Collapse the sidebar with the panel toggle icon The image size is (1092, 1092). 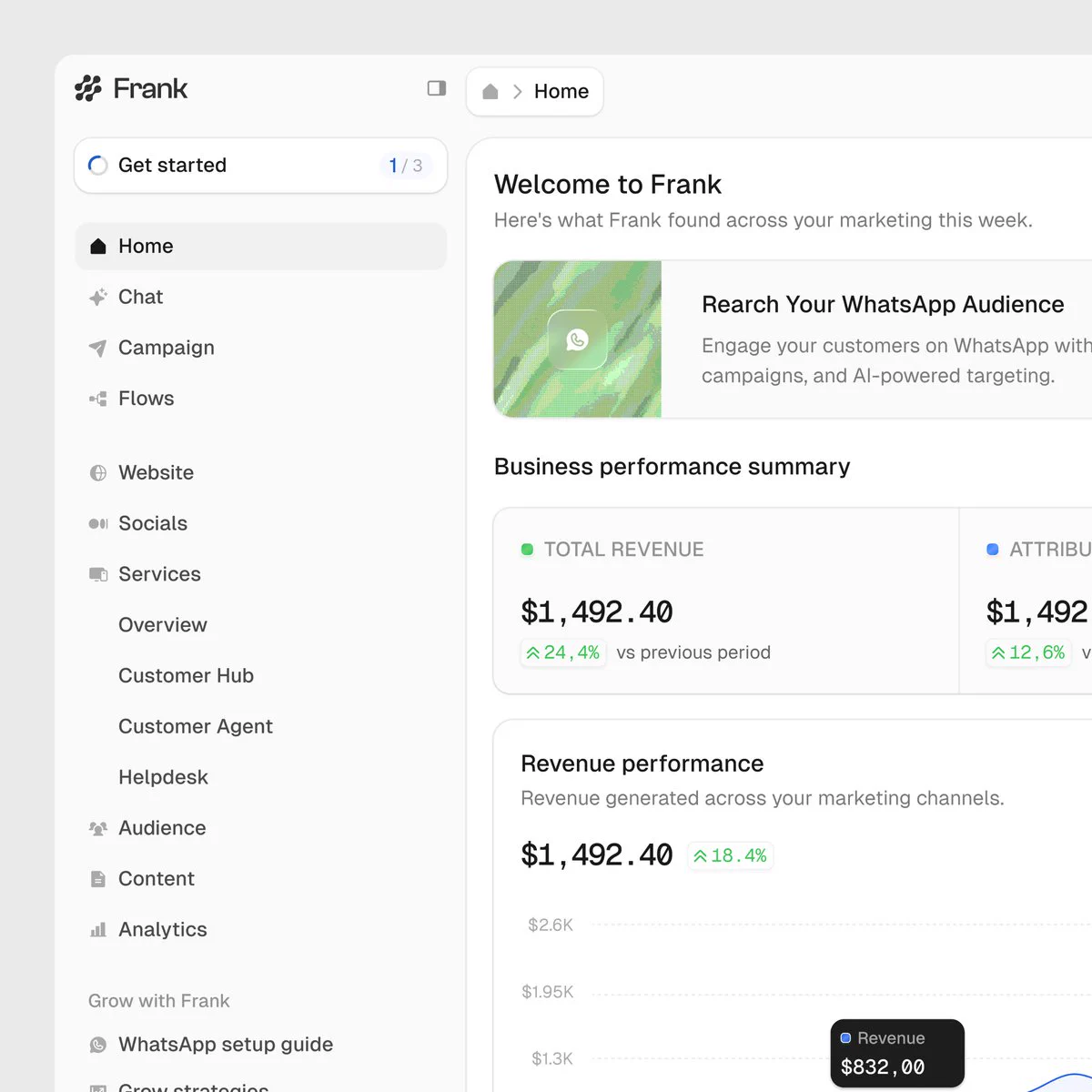coord(437,88)
